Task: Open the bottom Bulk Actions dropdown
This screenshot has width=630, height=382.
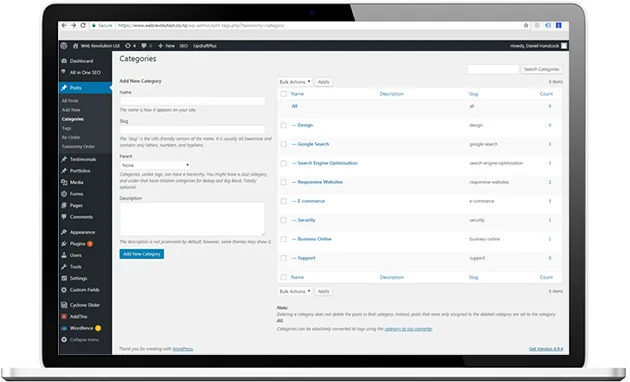Action: tap(295, 292)
